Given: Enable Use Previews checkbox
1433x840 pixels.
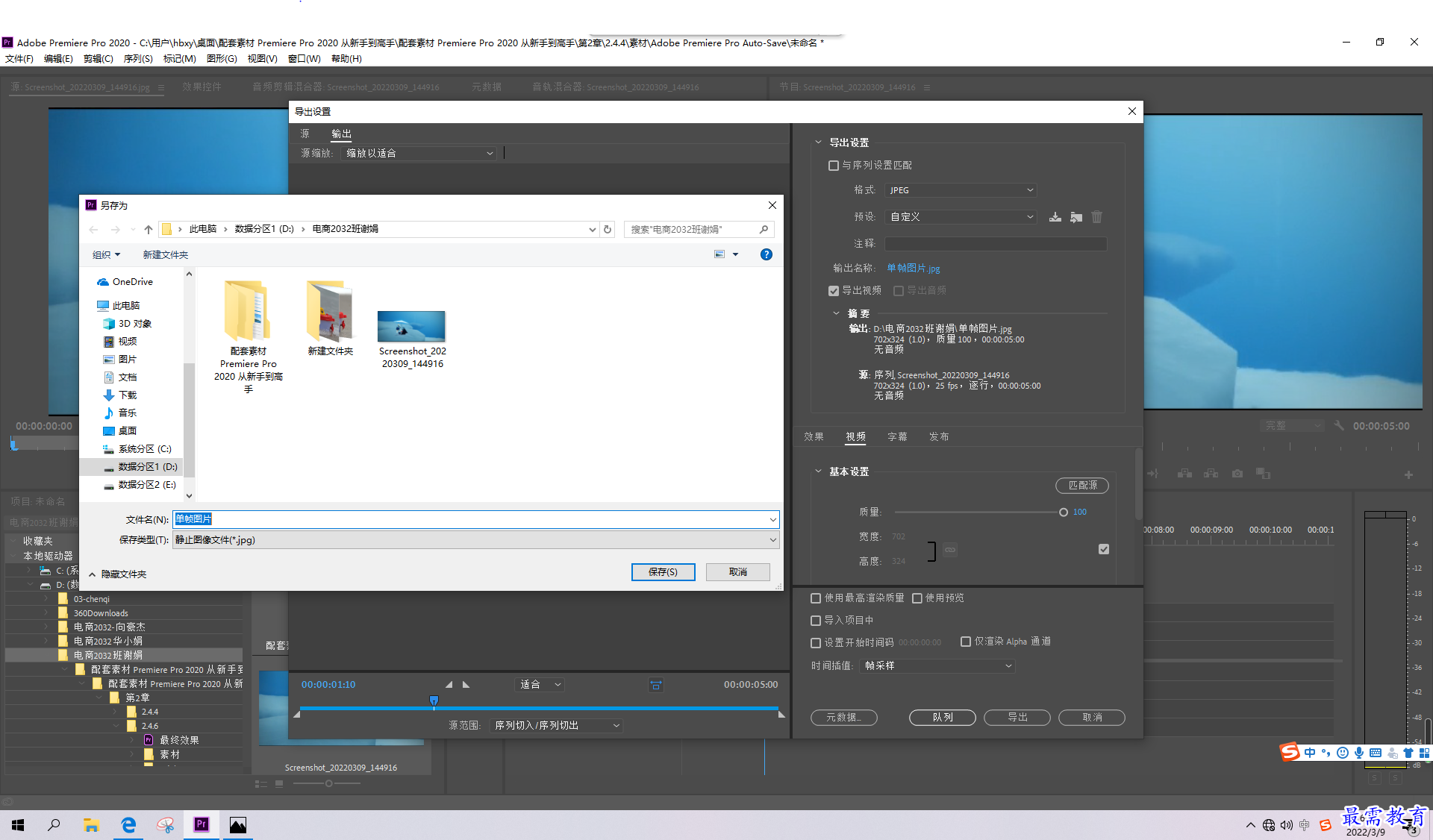Looking at the screenshot, I should (x=917, y=598).
